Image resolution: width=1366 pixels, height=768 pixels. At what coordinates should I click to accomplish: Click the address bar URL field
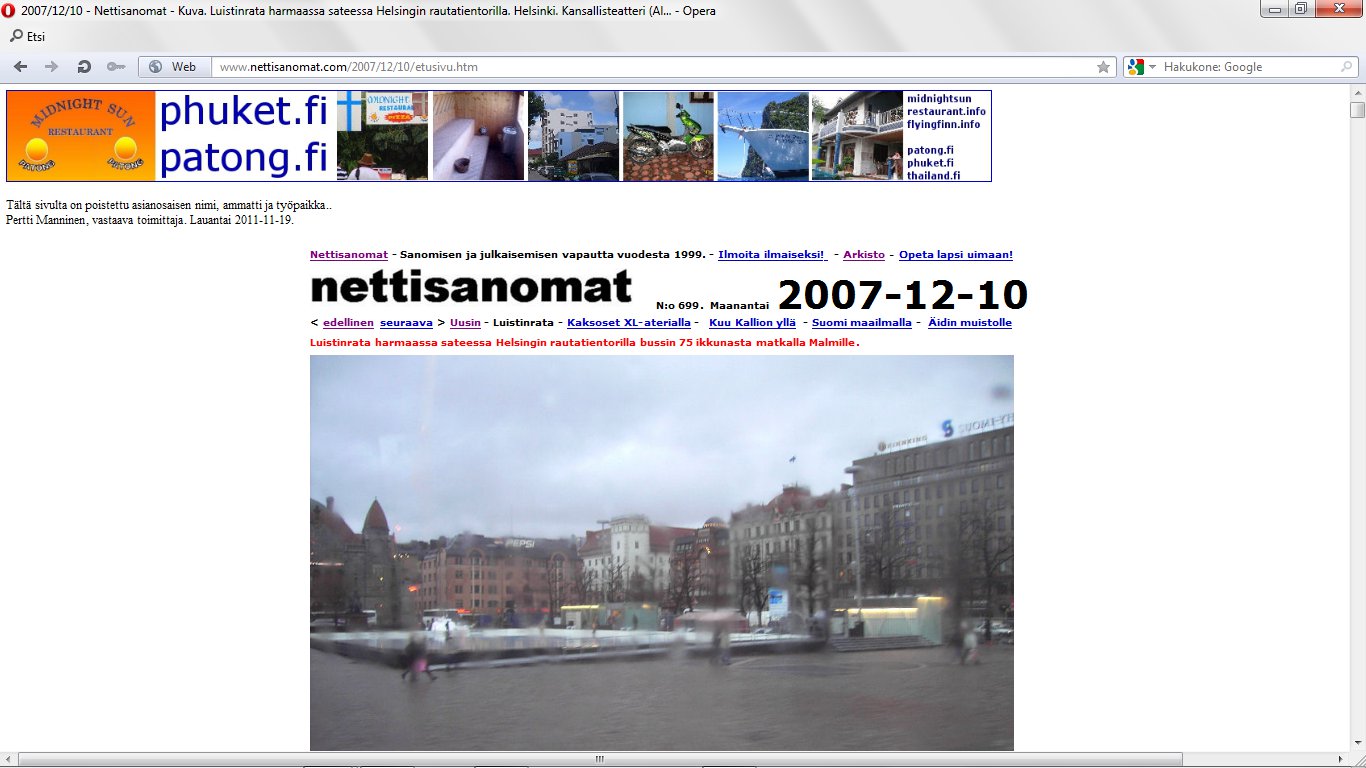(x=650, y=67)
